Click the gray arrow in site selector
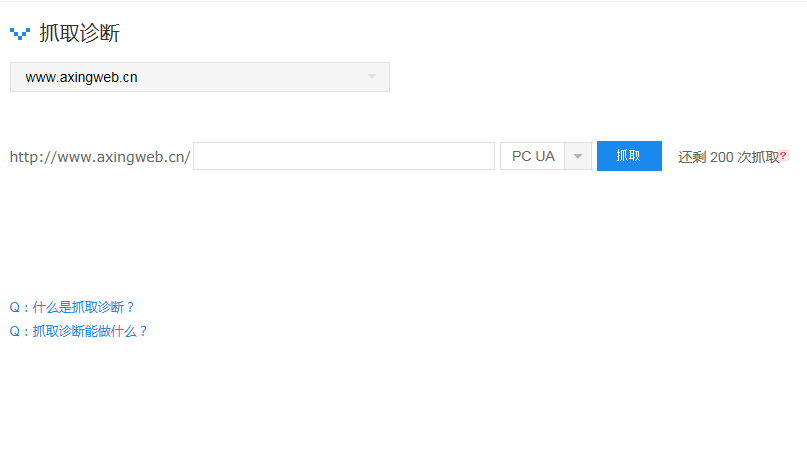This screenshot has height=455, width=807. pyautogui.click(x=372, y=77)
